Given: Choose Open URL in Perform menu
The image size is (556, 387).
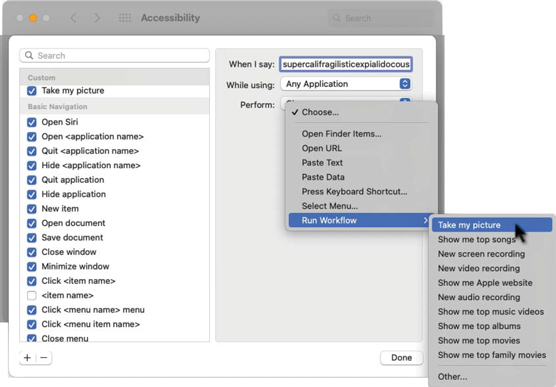Looking at the screenshot, I should coord(361,148).
